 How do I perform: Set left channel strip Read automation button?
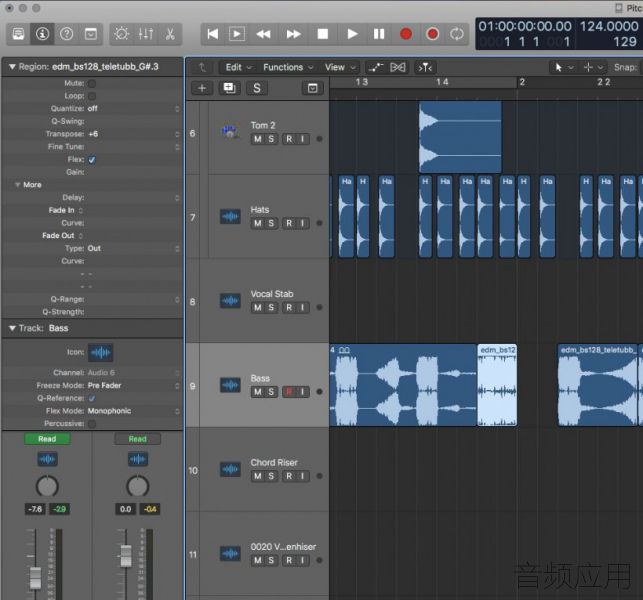(47, 439)
